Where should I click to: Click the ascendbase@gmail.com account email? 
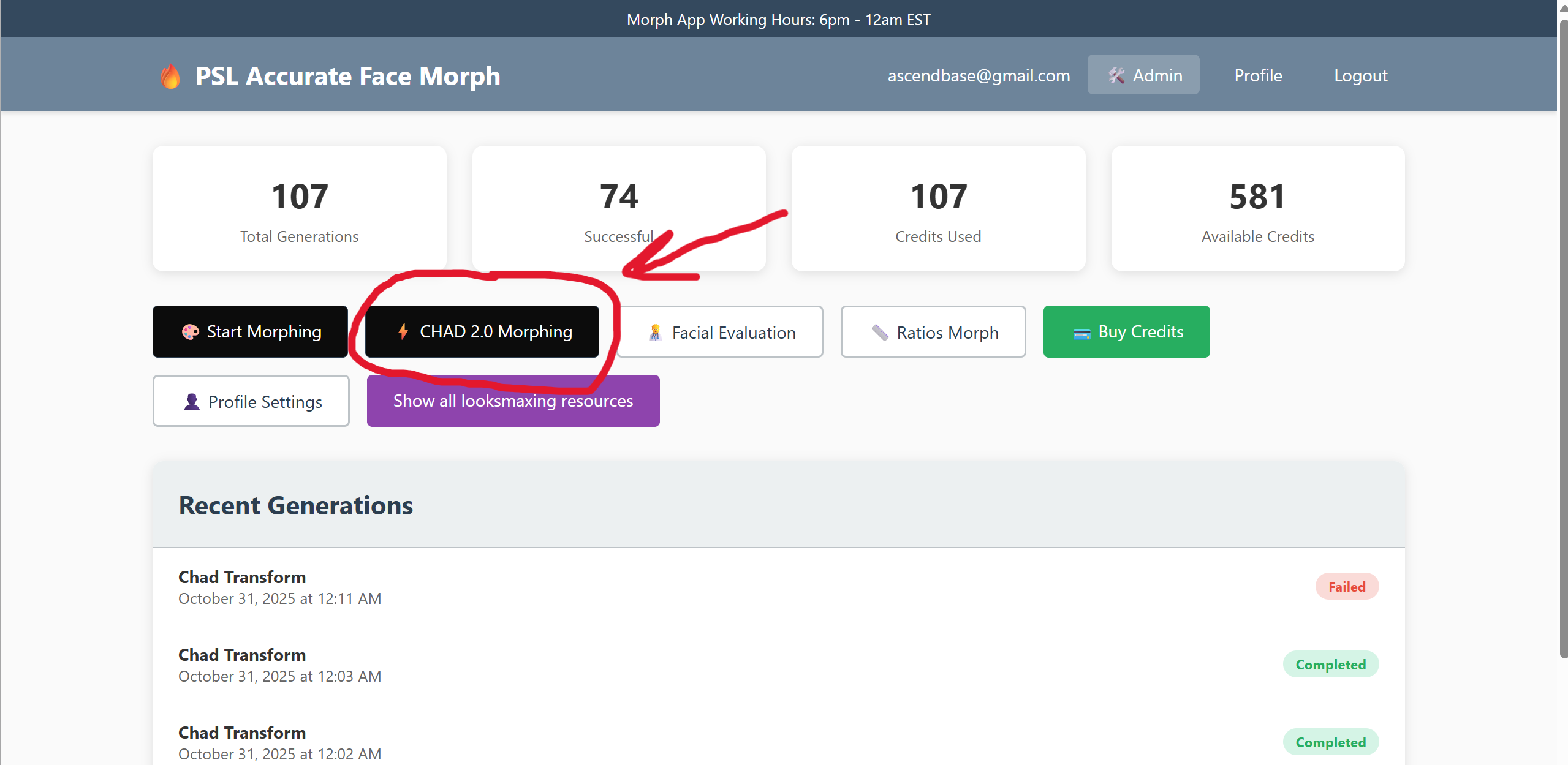[979, 75]
